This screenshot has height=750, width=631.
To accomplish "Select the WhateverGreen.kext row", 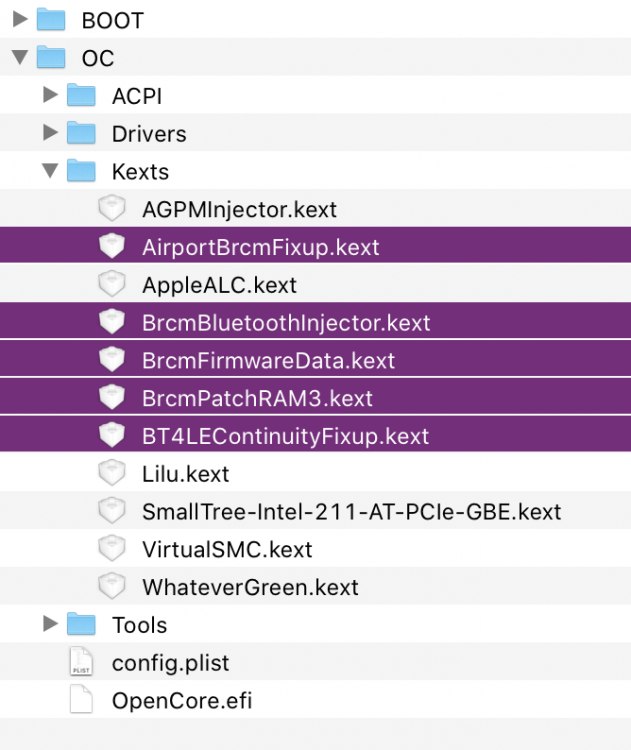I will 315,586.
